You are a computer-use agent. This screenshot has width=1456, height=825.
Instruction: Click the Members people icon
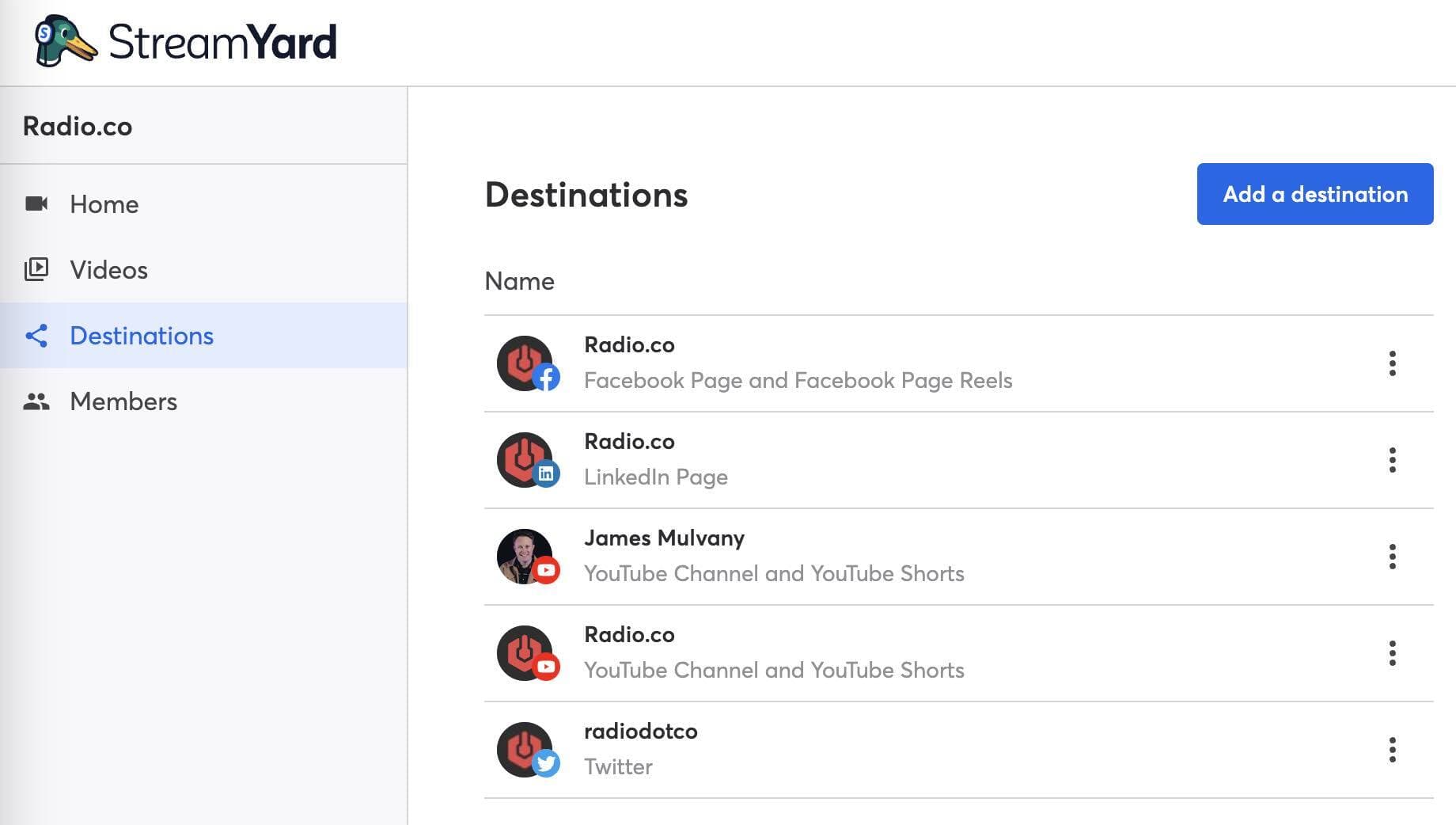click(37, 401)
